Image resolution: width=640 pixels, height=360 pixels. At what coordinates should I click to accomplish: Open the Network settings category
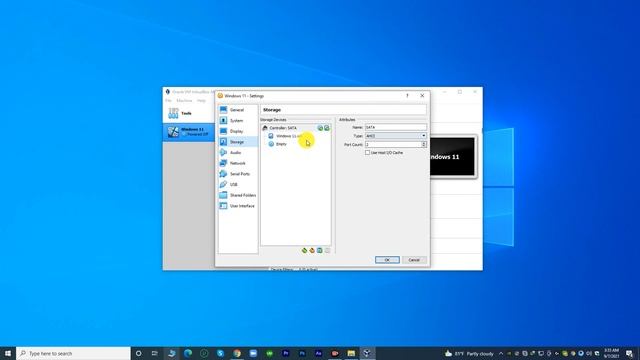click(x=238, y=163)
